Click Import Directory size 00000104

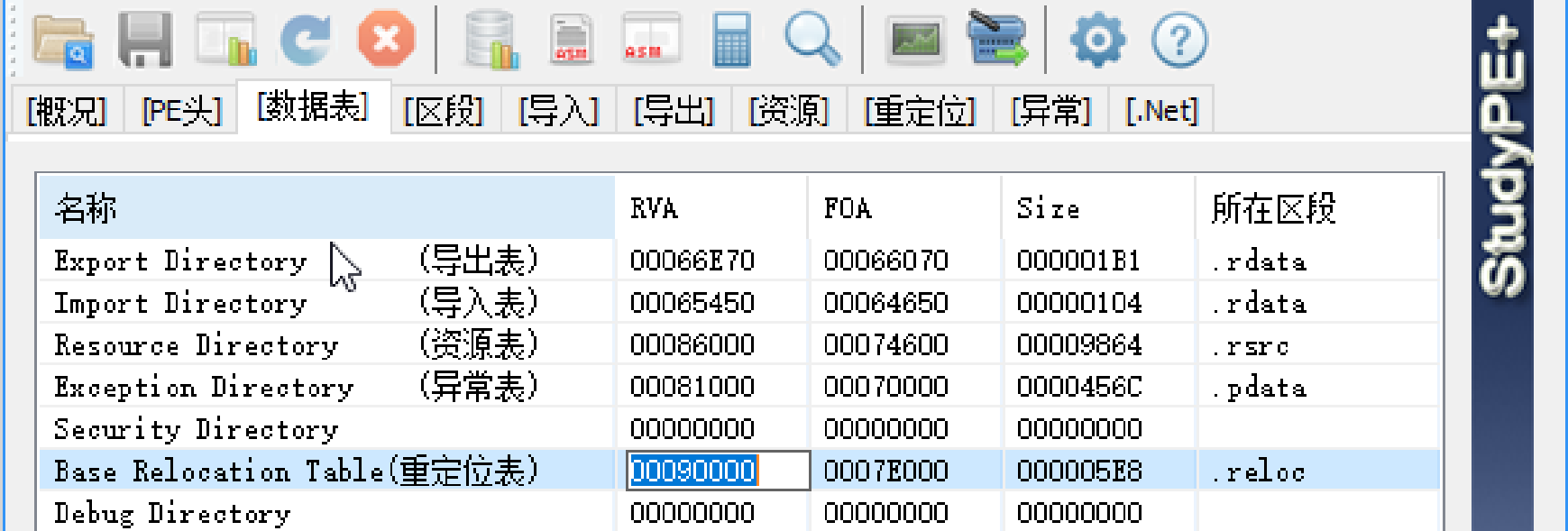coord(1079,303)
